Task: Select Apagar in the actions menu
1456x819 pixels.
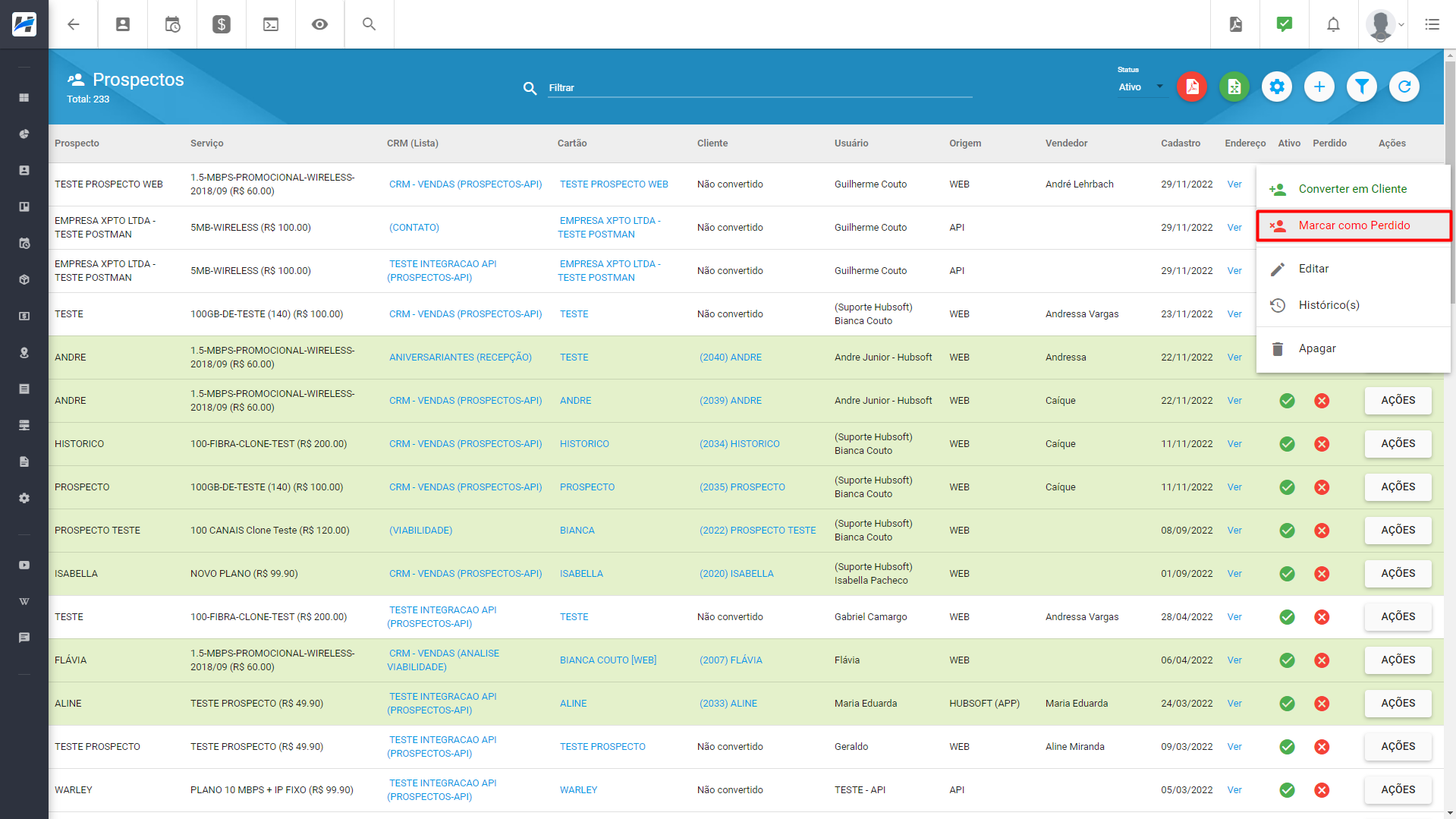Action: click(x=1353, y=348)
